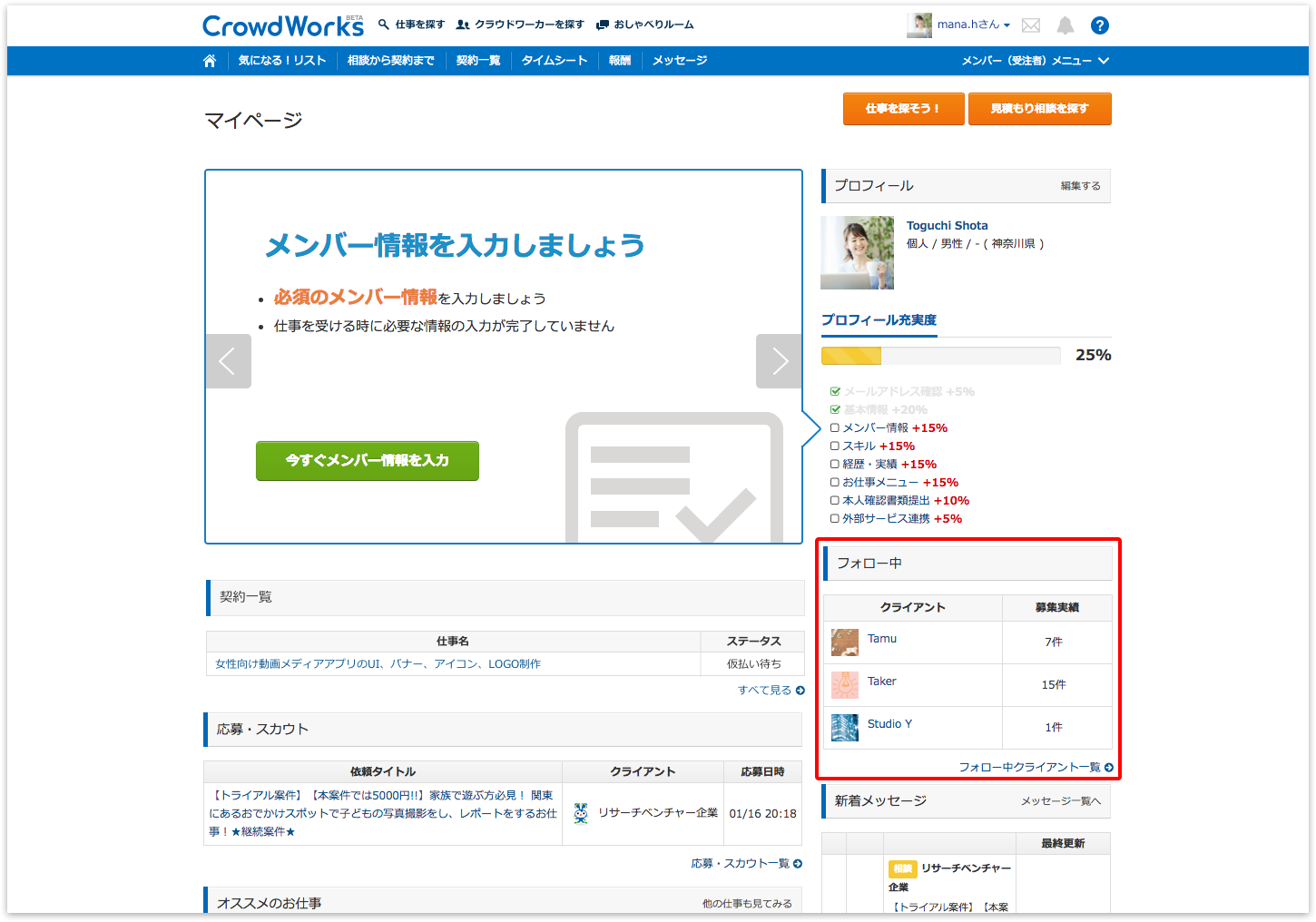Screen dimensions: 1316x922
Task: Click the home icon in navigation bar
Action: 210,61
